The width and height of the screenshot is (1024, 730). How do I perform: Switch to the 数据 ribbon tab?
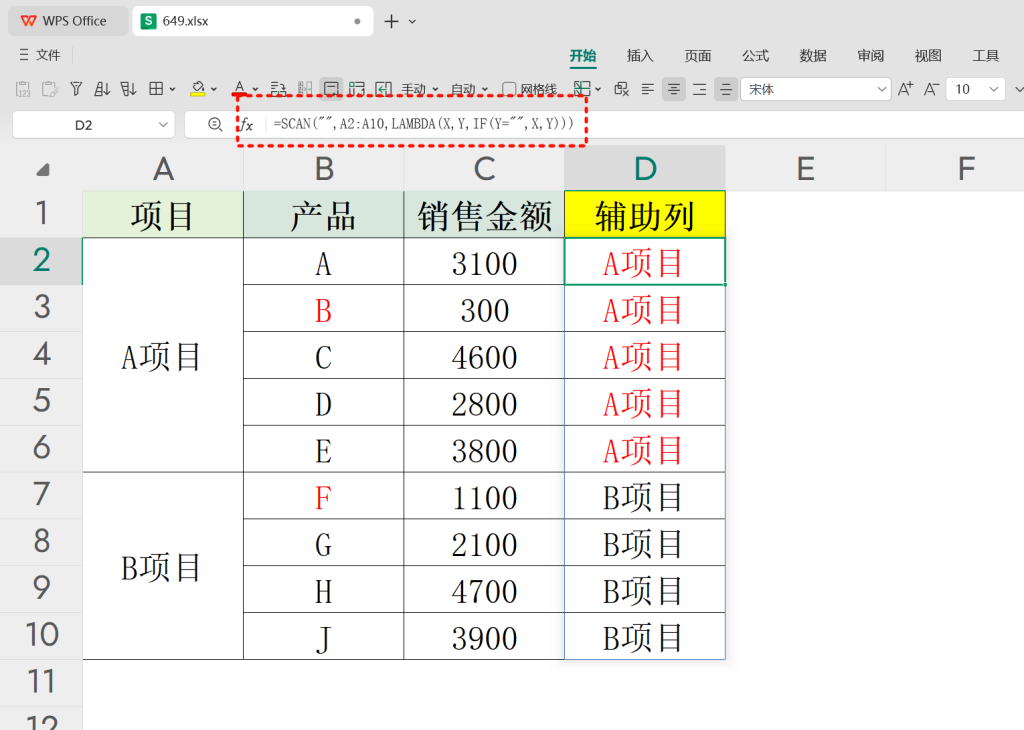[812, 56]
